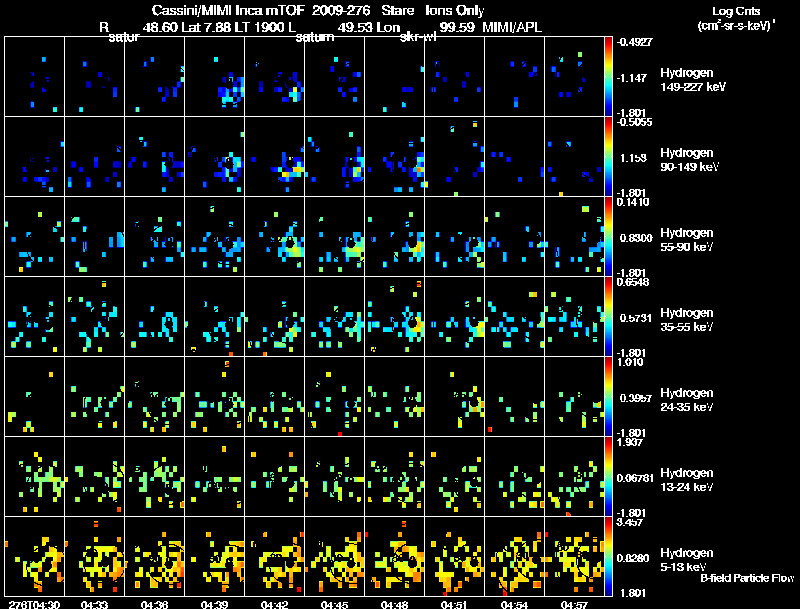Click the 'Ions Only' text in the header
This screenshot has width=800, height=609.
coord(455,10)
